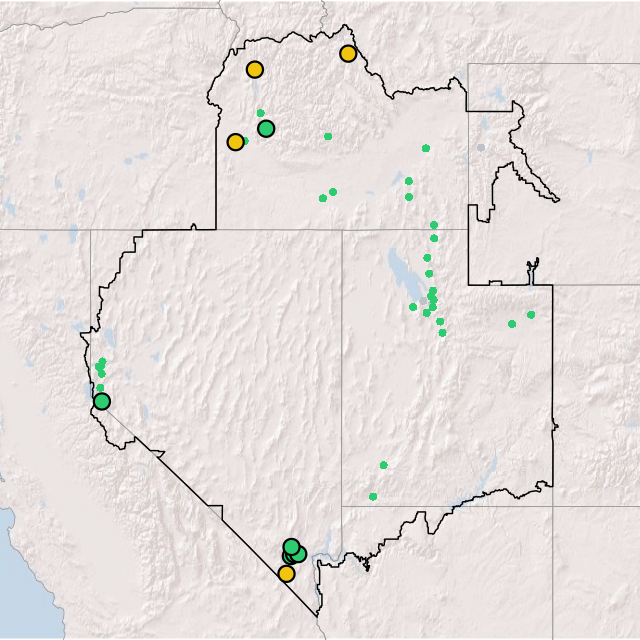Click topmost large green circle in southern cluster
This screenshot has width=640, height=640.
tap(291, 546)
